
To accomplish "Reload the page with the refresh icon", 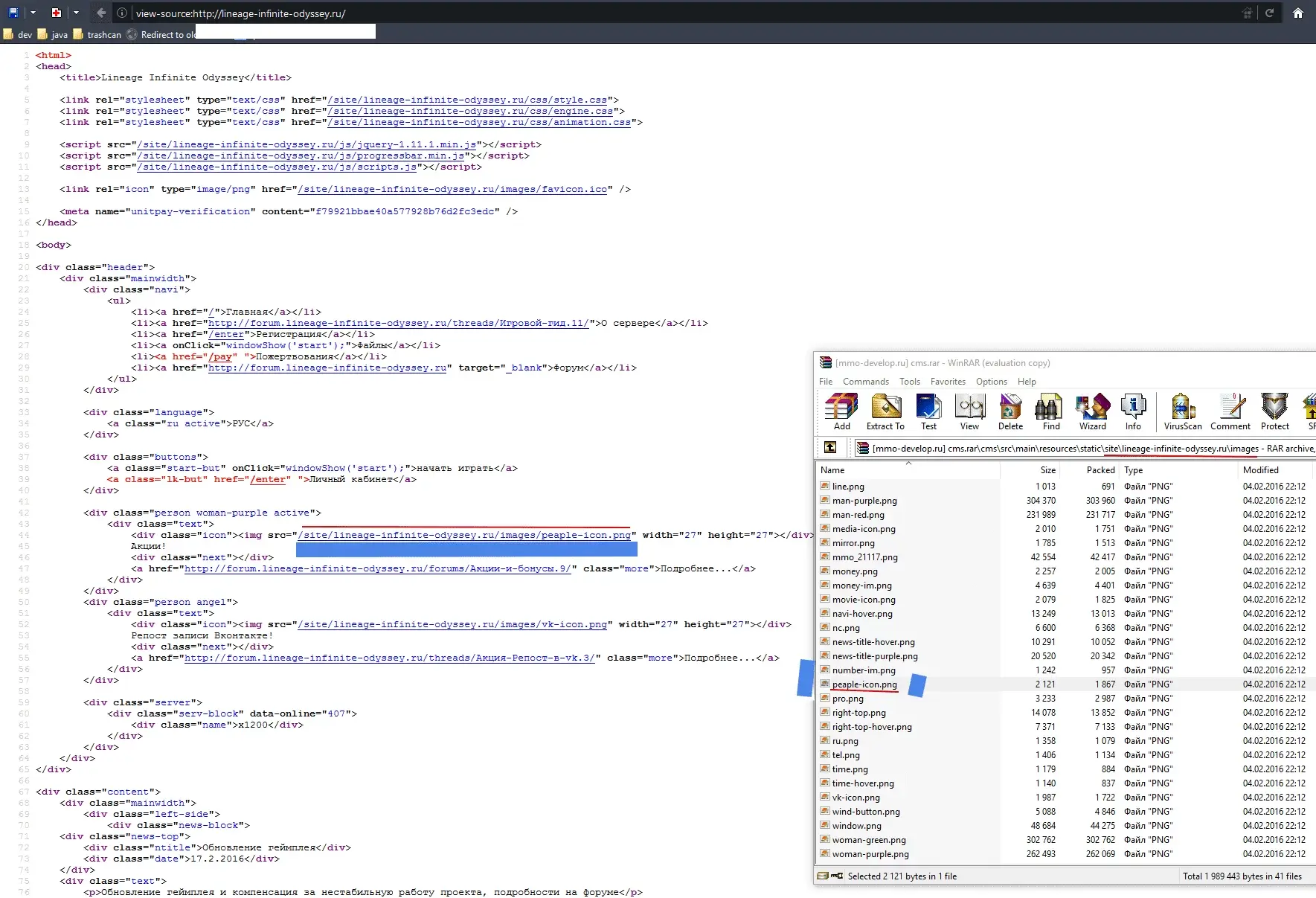I will pyautogui.click(x=1269, y=13).
